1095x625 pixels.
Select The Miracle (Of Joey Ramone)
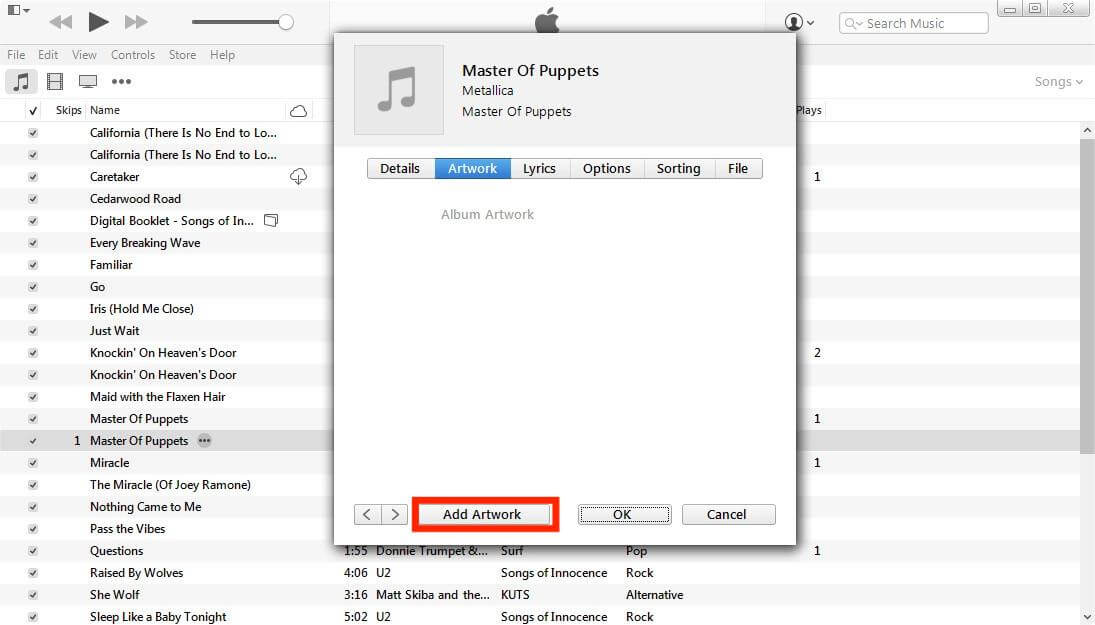[x=170, y=485]
